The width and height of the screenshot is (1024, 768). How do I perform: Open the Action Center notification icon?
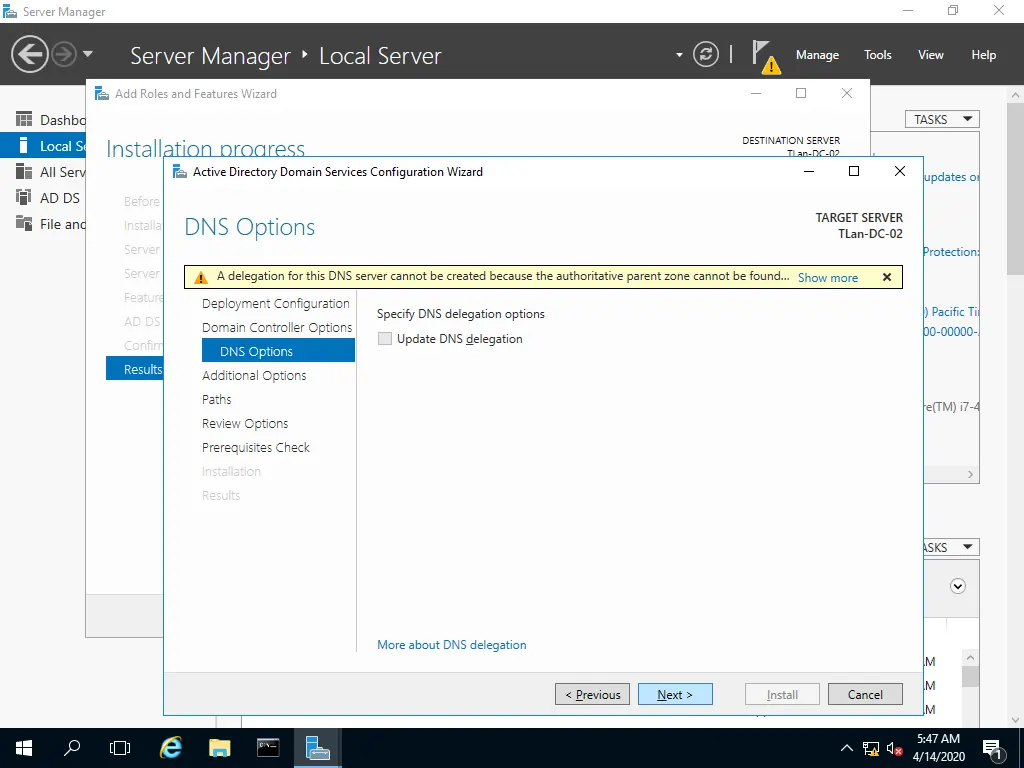pyautogui.click(x=991, y=748)
